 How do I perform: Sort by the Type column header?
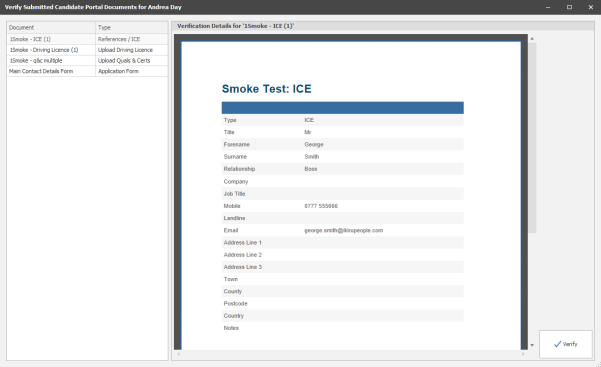[x=131, y=28]
